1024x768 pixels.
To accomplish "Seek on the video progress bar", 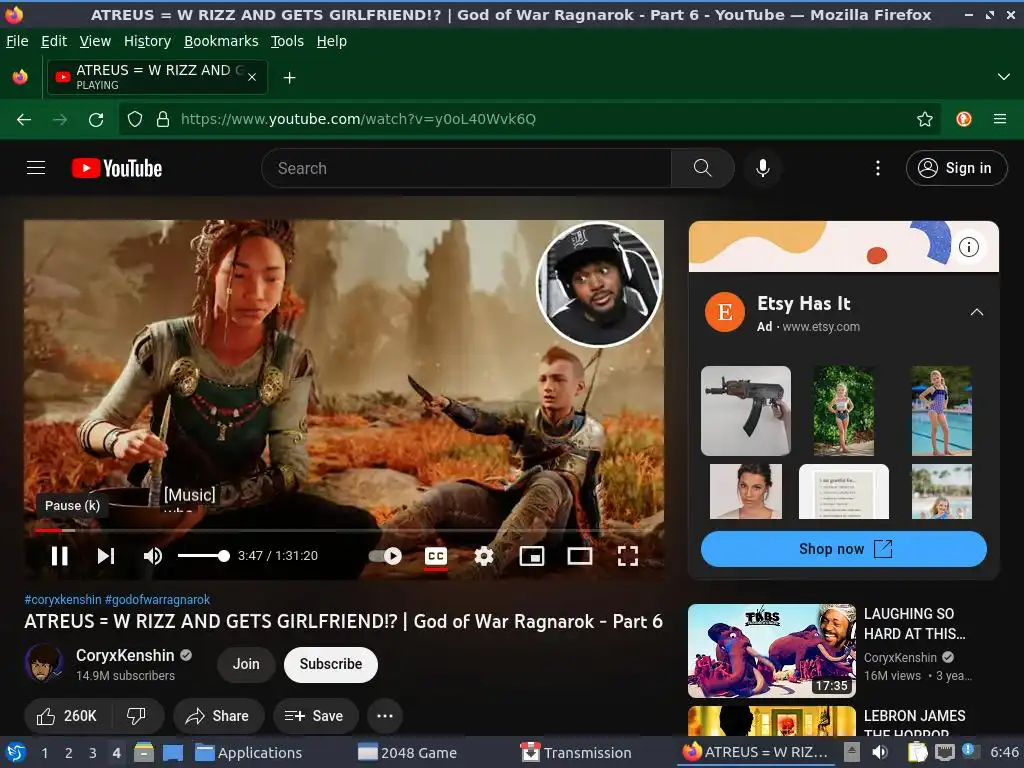I will click(x=344, y=530).
